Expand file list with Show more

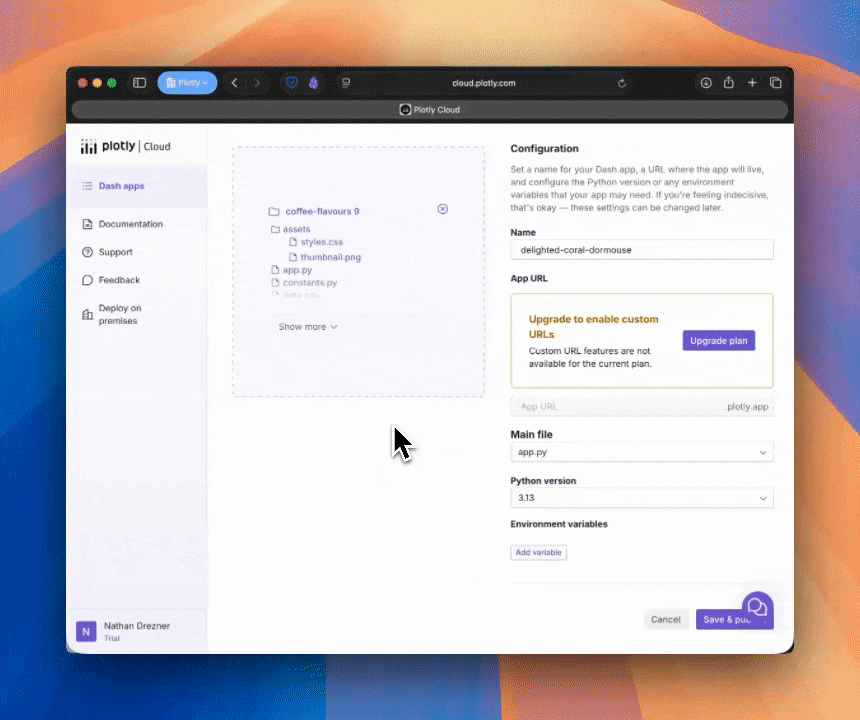click(308, 327)
